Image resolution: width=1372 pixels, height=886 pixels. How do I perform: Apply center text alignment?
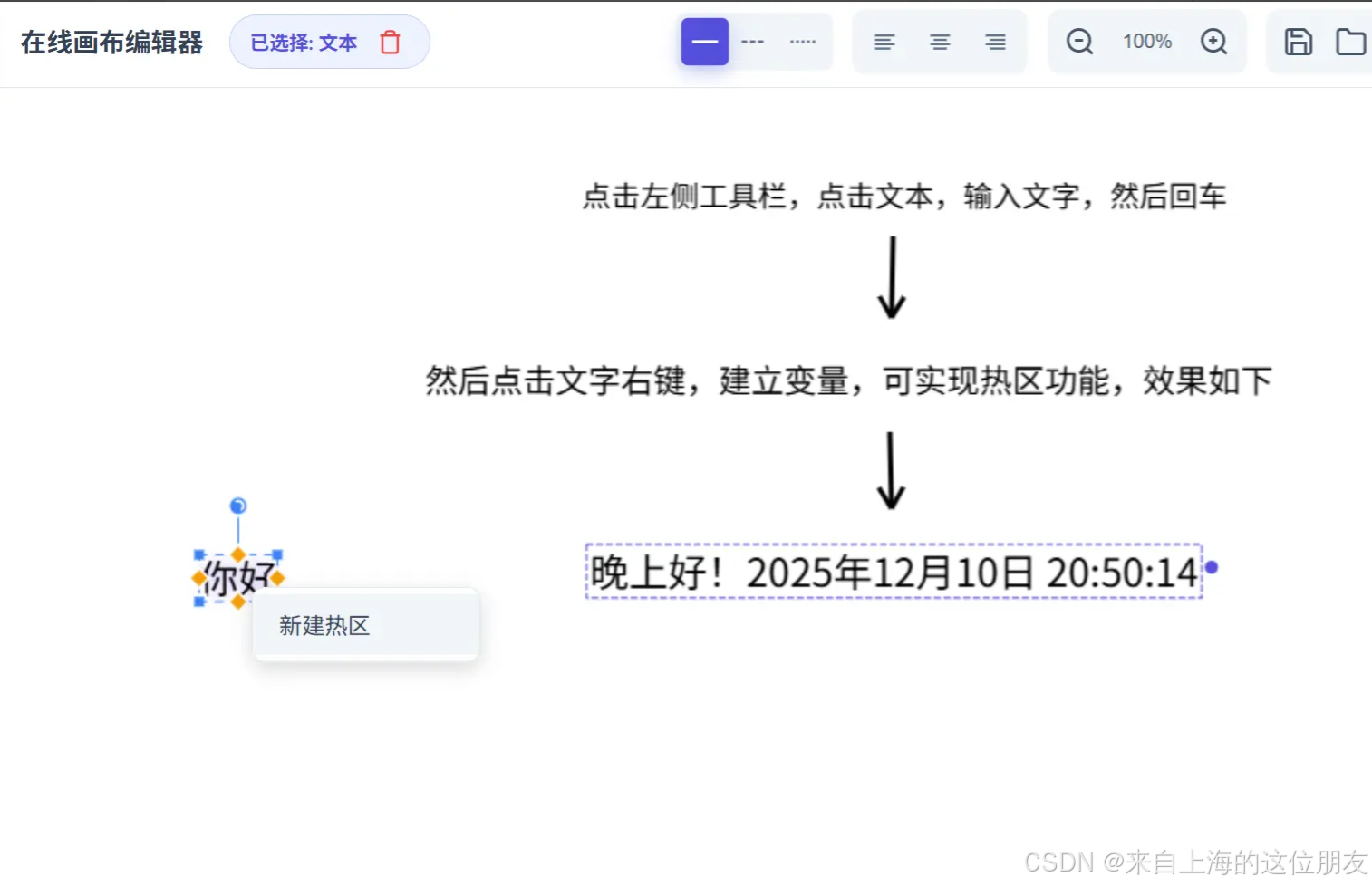[x=940, y=42]
